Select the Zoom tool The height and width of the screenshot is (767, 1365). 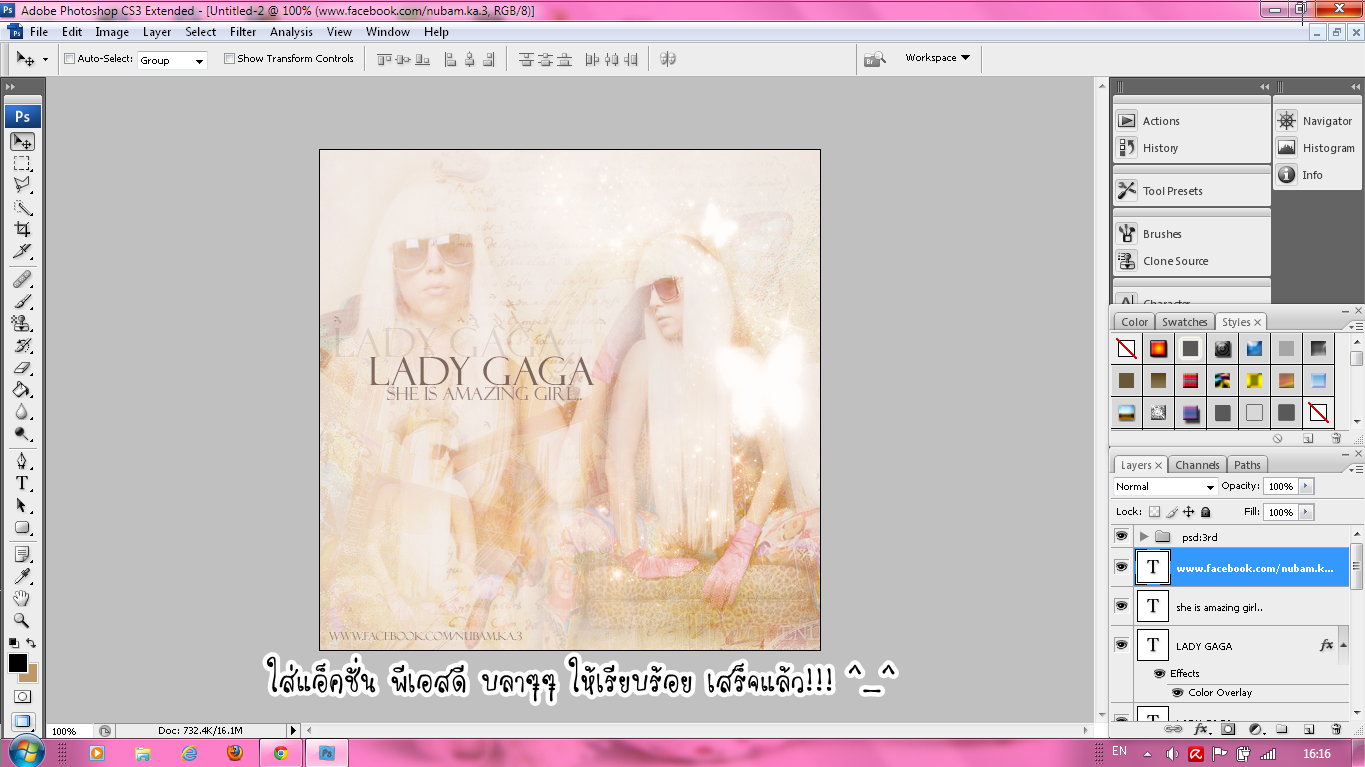click(22, 620)
